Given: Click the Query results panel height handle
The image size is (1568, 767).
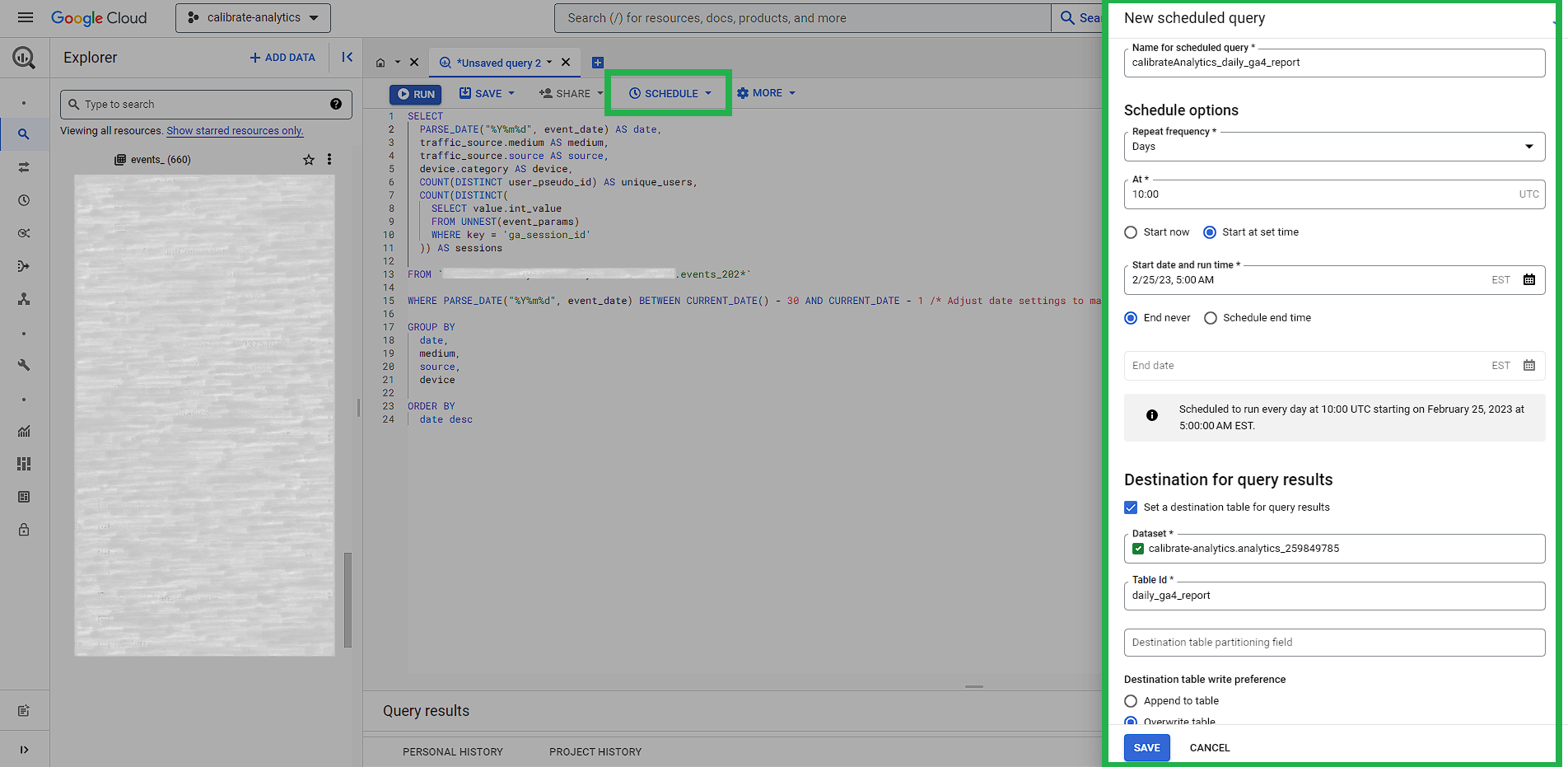Looking at the screenshot, I should coord(974,686).
